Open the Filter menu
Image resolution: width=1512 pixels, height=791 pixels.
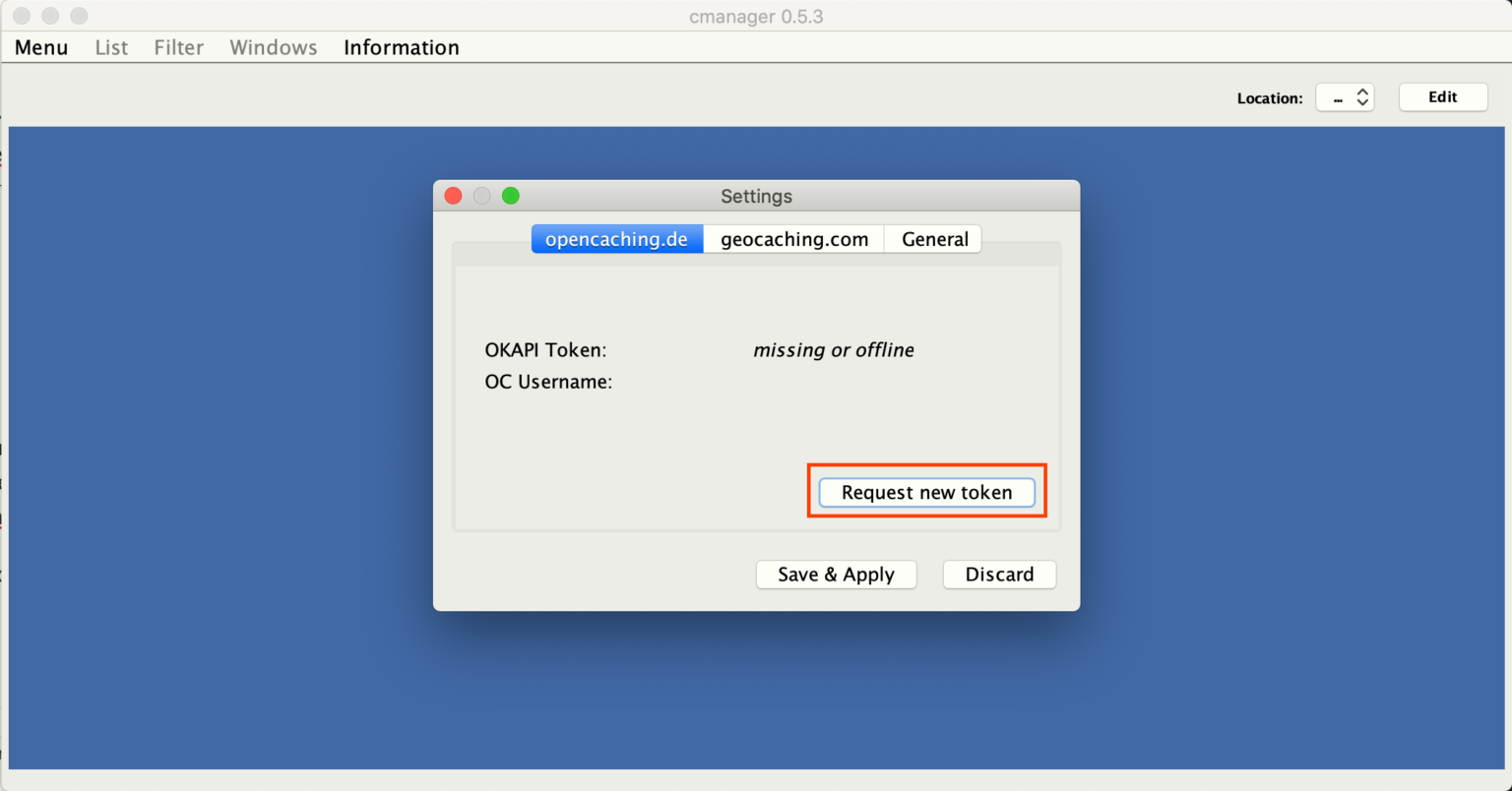178,47
